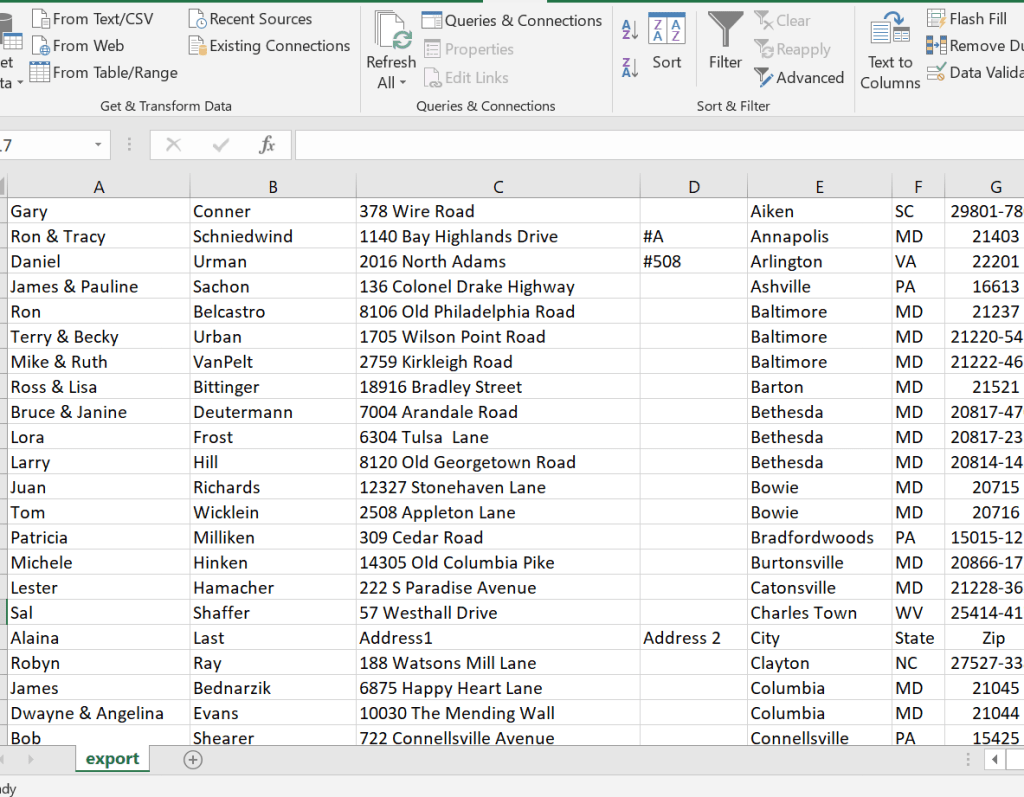Click the Sort Z to A icon

coord(630,68)
